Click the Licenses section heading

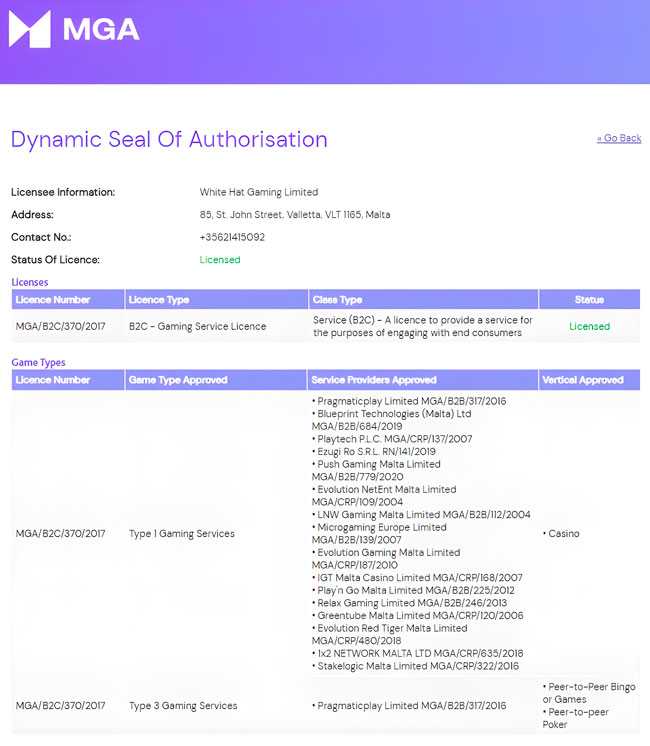coord(30,282)
